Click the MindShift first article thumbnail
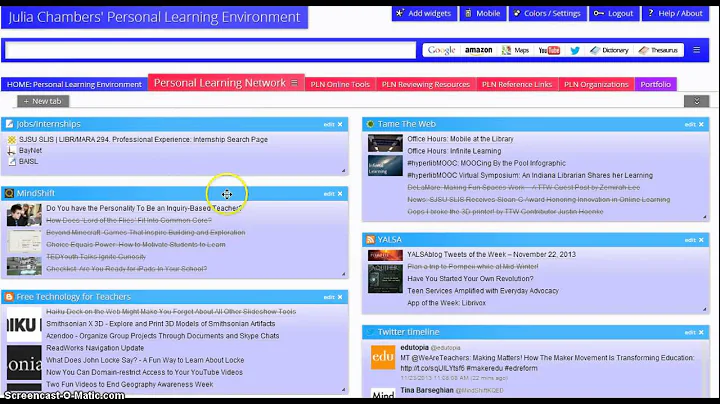Screen dimensions: 720x404 (x=24, y=215)
